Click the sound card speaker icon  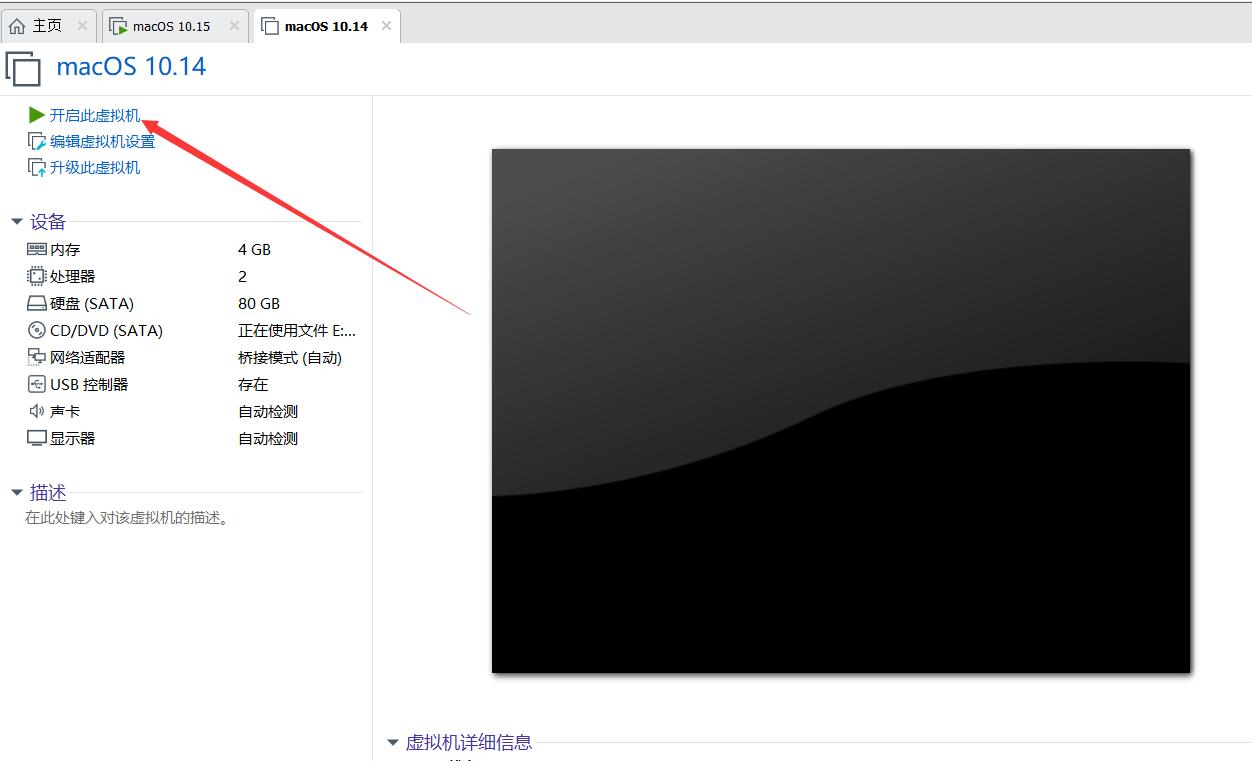pos(37,411)
